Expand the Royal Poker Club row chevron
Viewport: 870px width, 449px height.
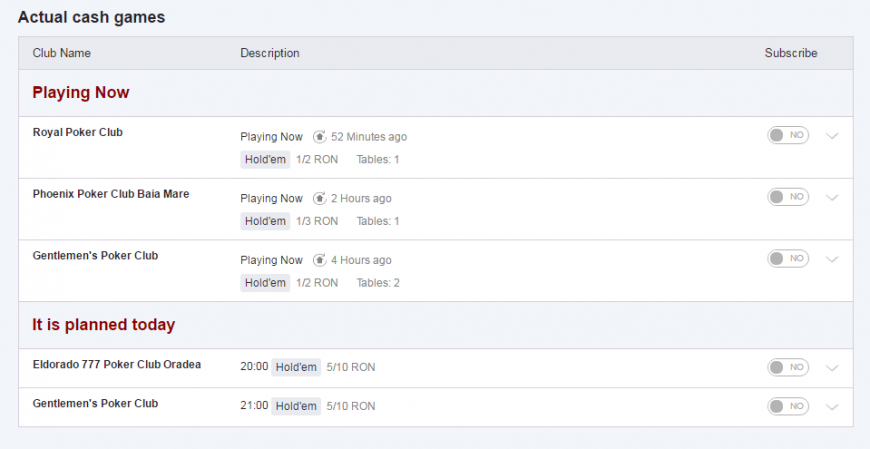coord(832,137)
